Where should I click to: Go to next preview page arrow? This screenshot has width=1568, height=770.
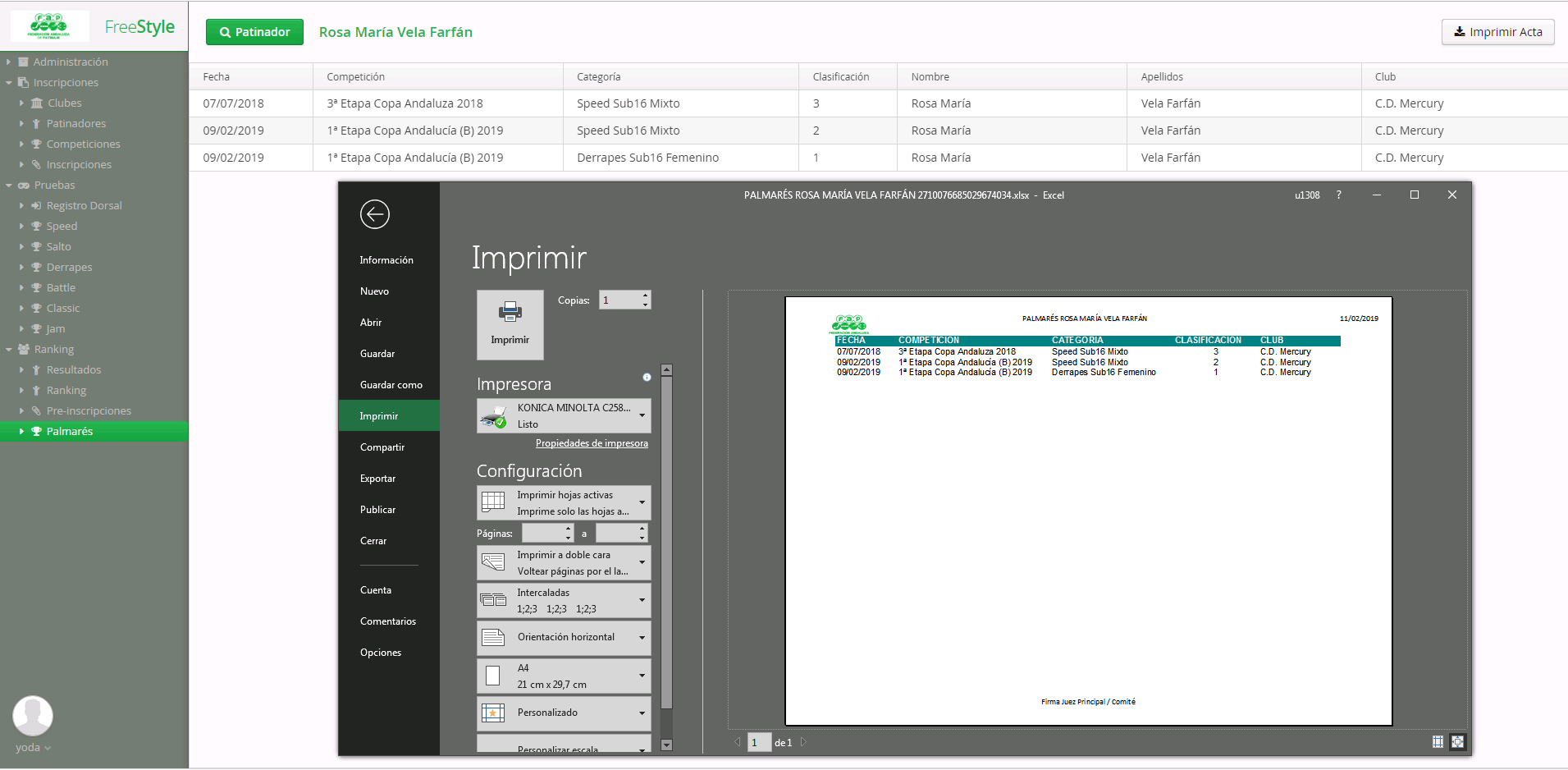[803, 742]
